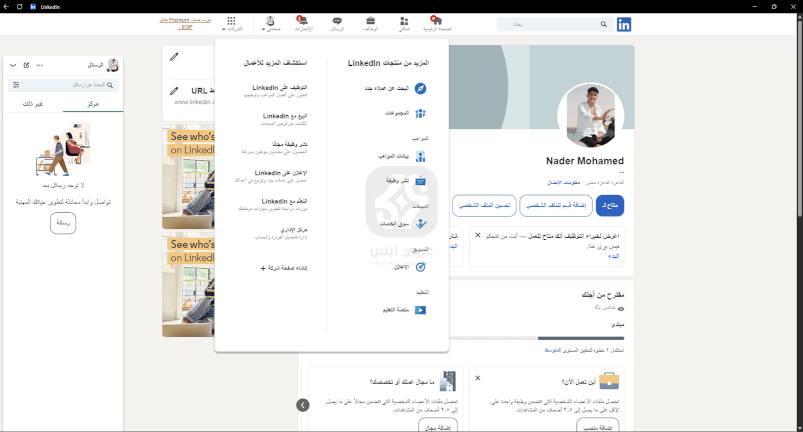Open Learning platform (منصة التعليم) play icon
Viewport: 803px width, 432px height.
click(420, 310)
